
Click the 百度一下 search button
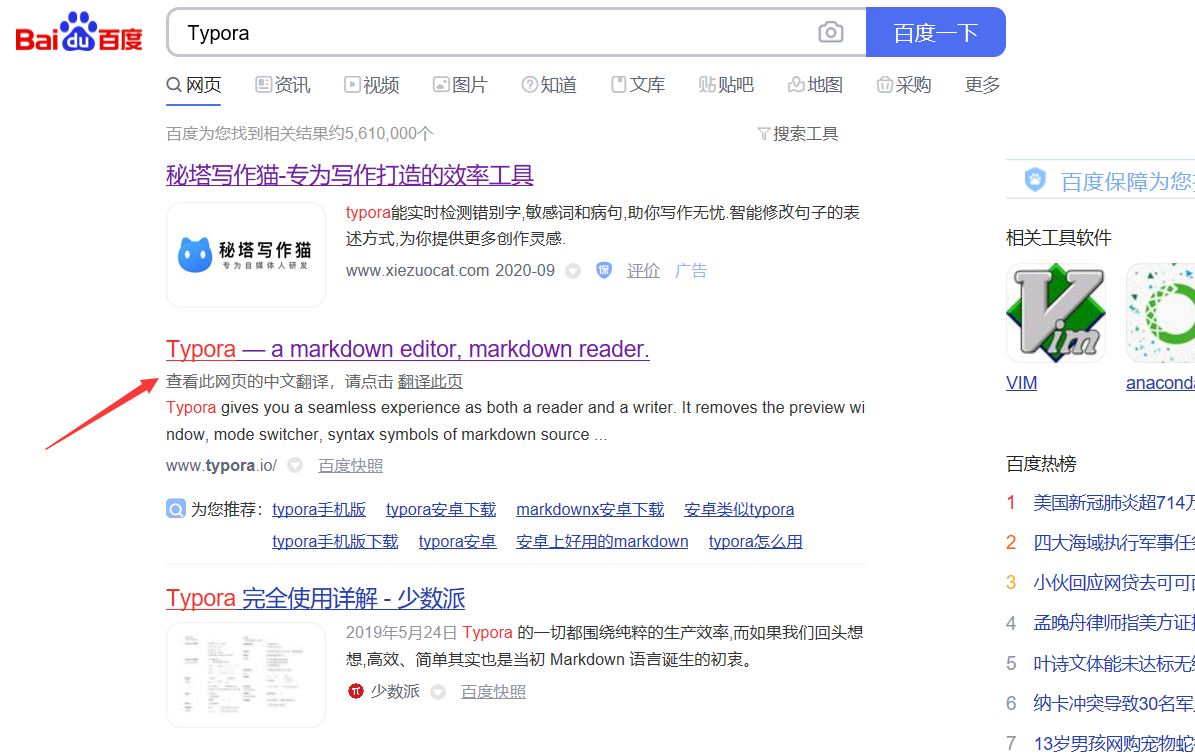pos(936,32)
